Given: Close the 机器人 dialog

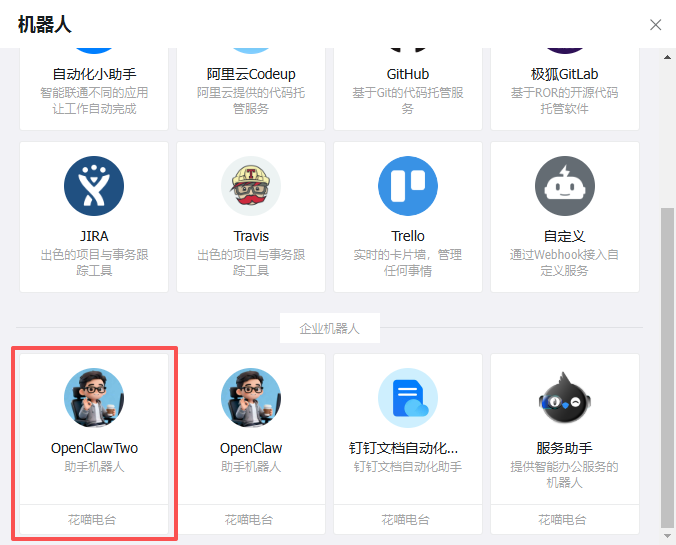Looking at the screenshot, I should tap(656, 25).
